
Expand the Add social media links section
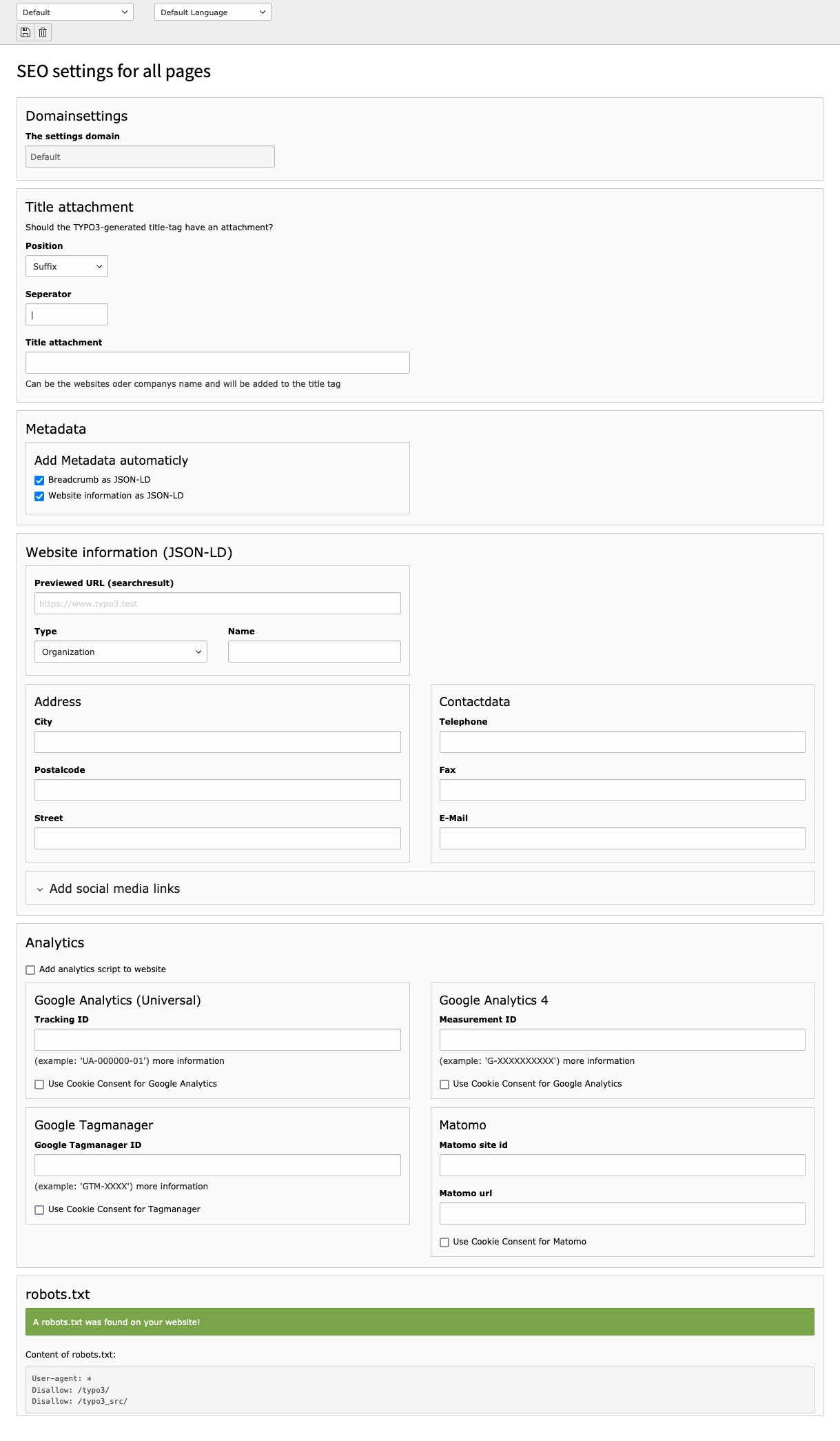tap(114, 888)
